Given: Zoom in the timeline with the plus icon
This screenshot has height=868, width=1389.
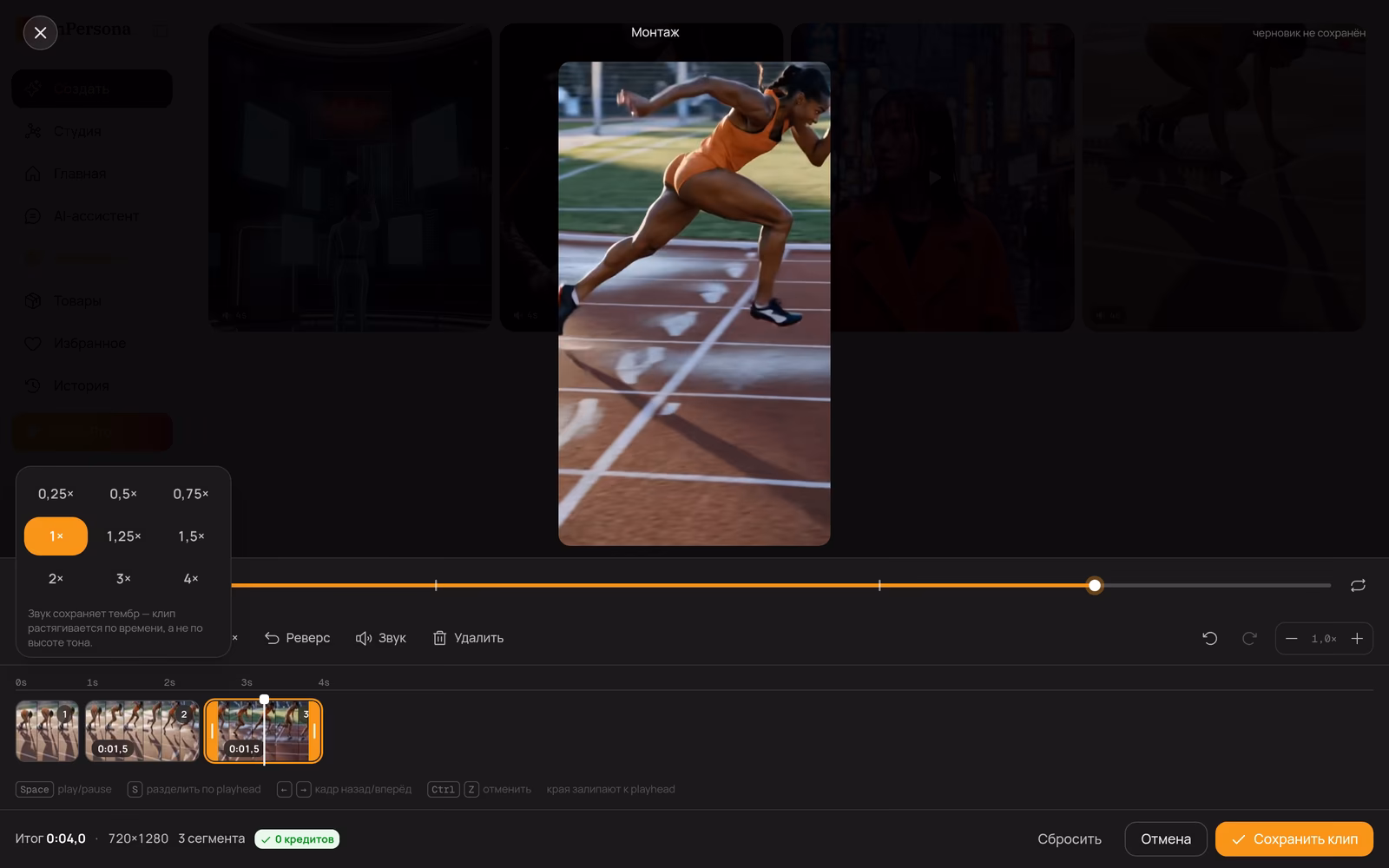Looking at the screenshot, I should [1357, 639].
